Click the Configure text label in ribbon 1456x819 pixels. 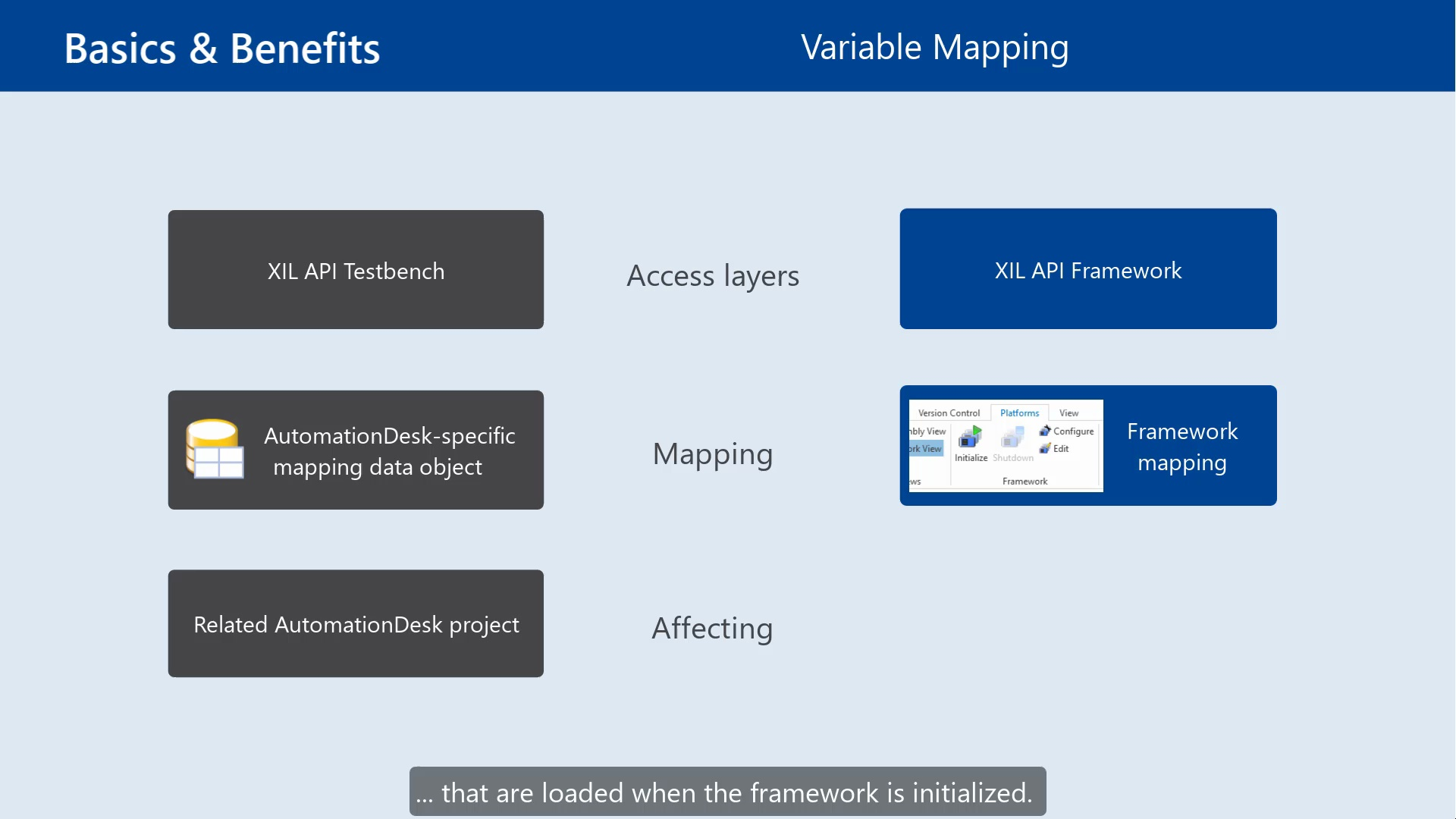point(1073,431)
